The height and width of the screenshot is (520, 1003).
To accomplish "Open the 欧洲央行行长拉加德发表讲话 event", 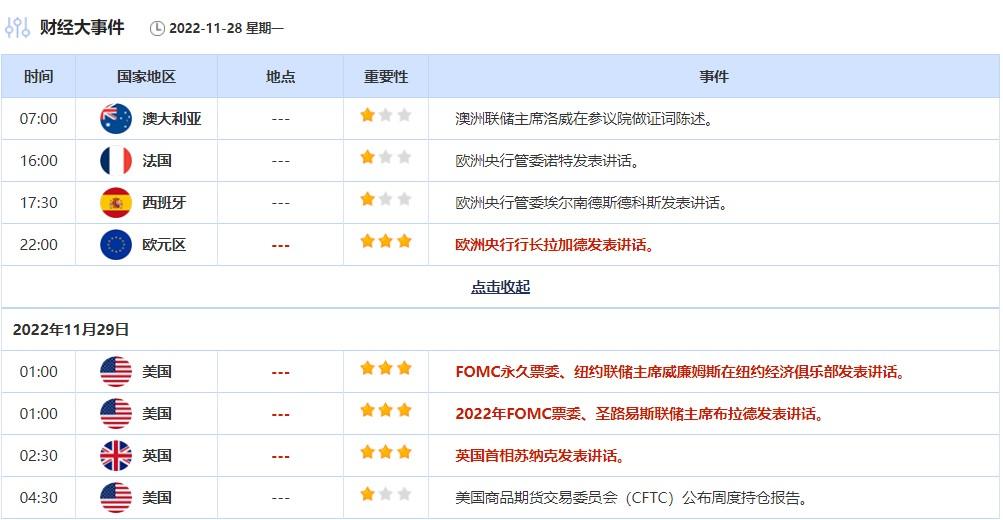I will (555, 245).
